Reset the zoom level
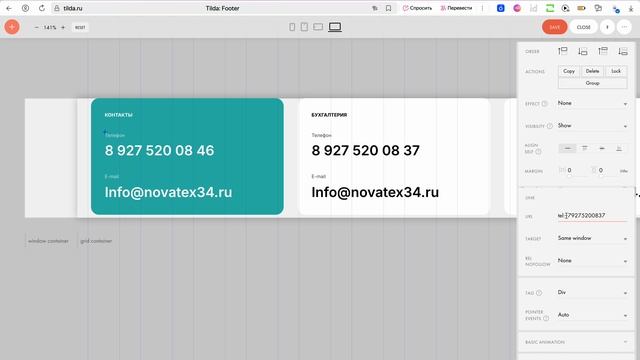The height and width of the screenshot is (360, 640). point(80,27)
